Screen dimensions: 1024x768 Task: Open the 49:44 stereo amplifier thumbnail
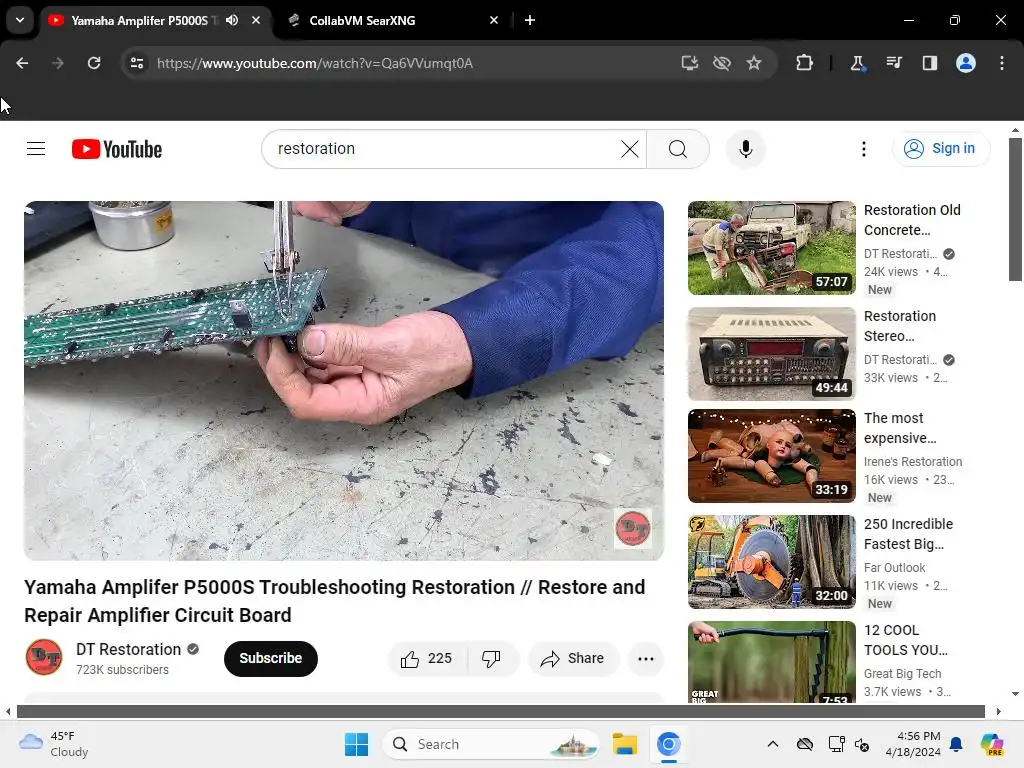click(x=771, y=353)
